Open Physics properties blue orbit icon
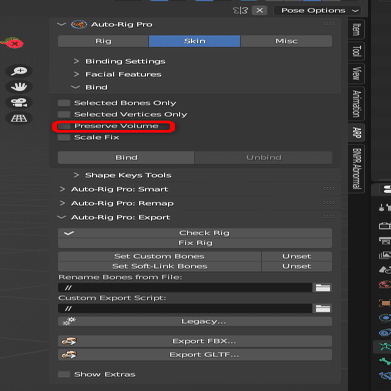 (x=385, y=317)
